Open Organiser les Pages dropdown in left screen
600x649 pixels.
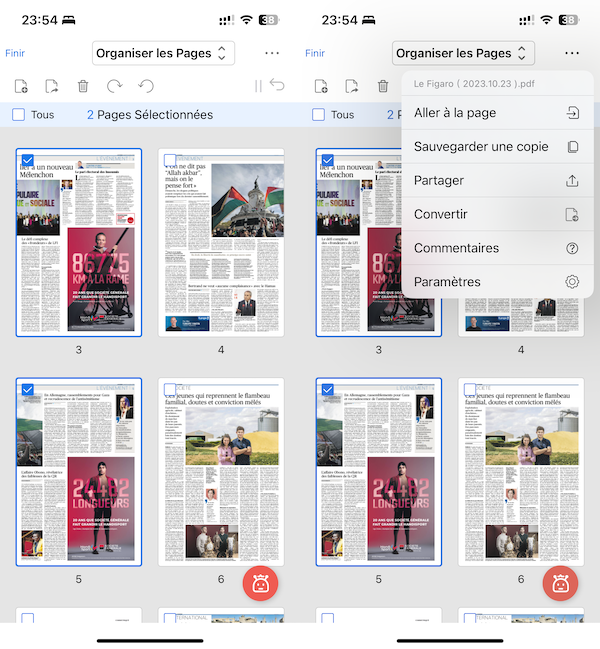point(163,53)
